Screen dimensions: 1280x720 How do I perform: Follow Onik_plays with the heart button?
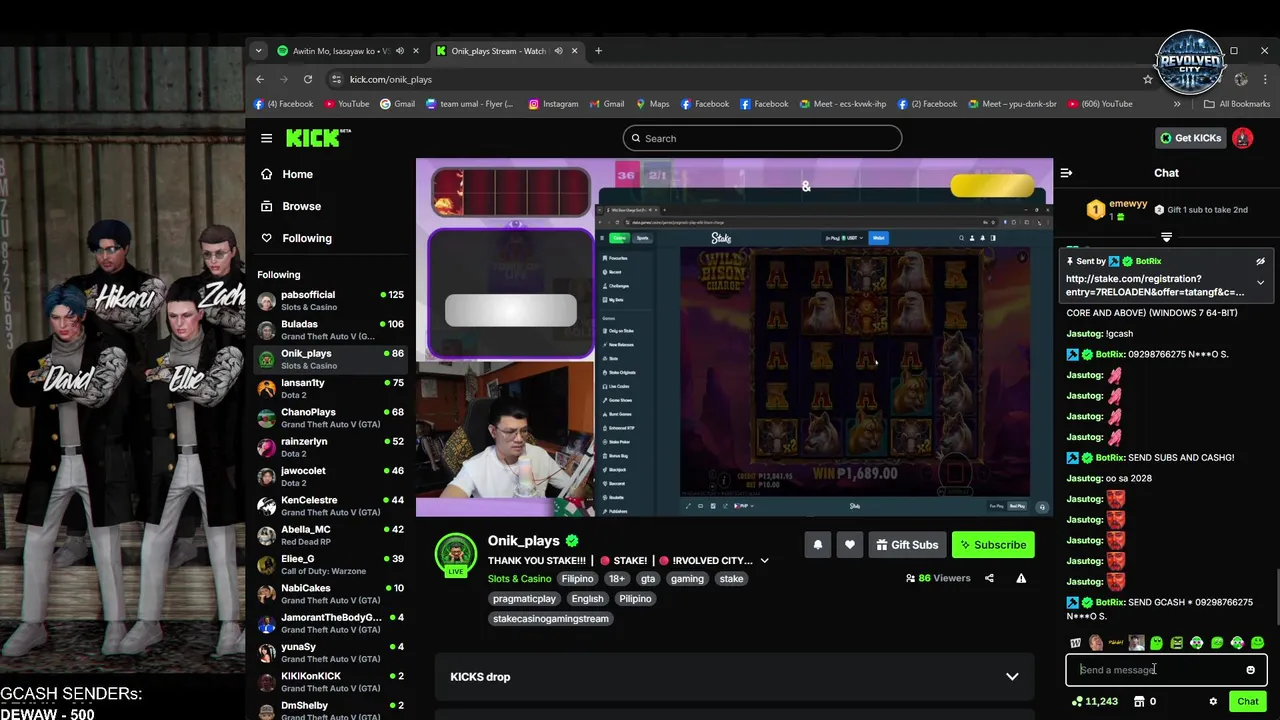tap(849, 545)
